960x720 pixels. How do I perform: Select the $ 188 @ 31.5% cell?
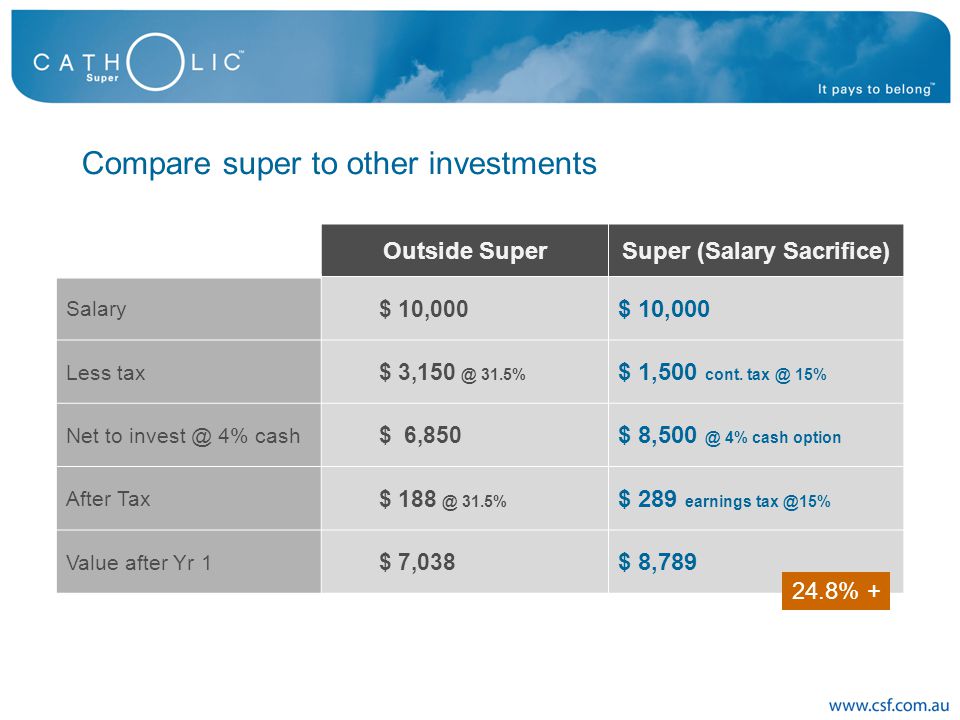(443, 499)
